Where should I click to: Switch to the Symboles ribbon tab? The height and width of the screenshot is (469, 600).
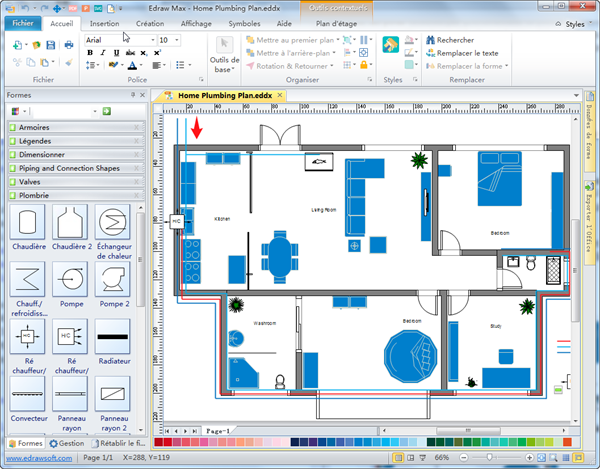244,24
